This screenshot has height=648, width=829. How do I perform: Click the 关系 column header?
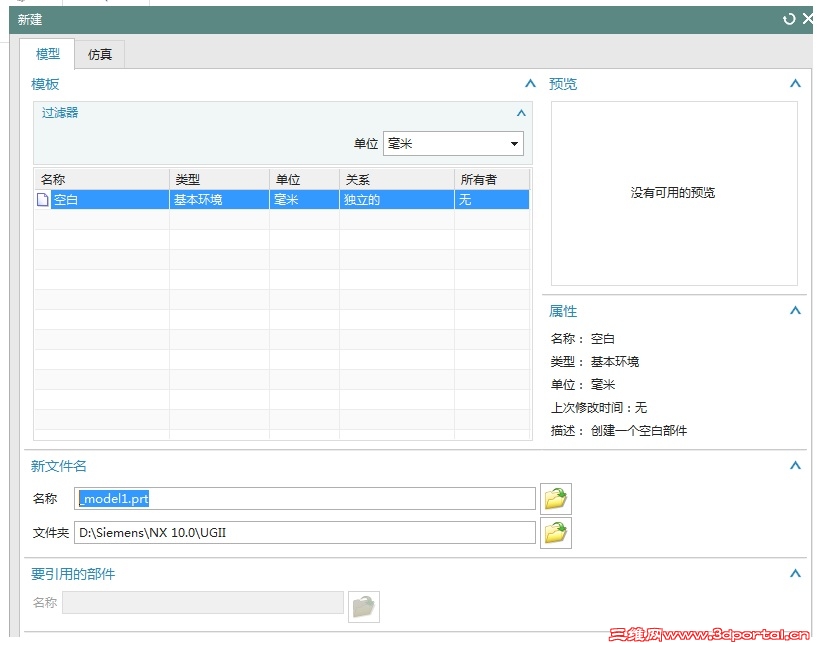tap(397, 180)
